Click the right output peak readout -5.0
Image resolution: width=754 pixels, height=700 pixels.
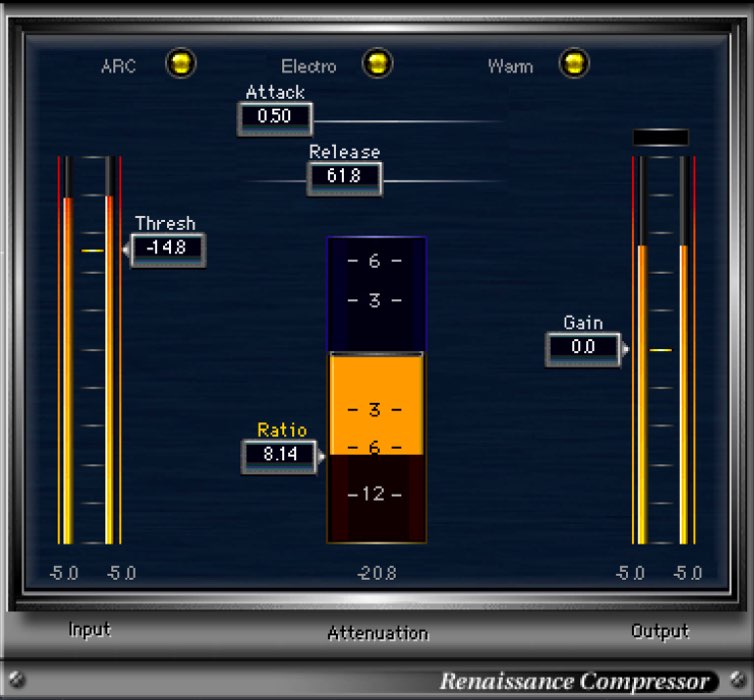[x=688, y=573]
